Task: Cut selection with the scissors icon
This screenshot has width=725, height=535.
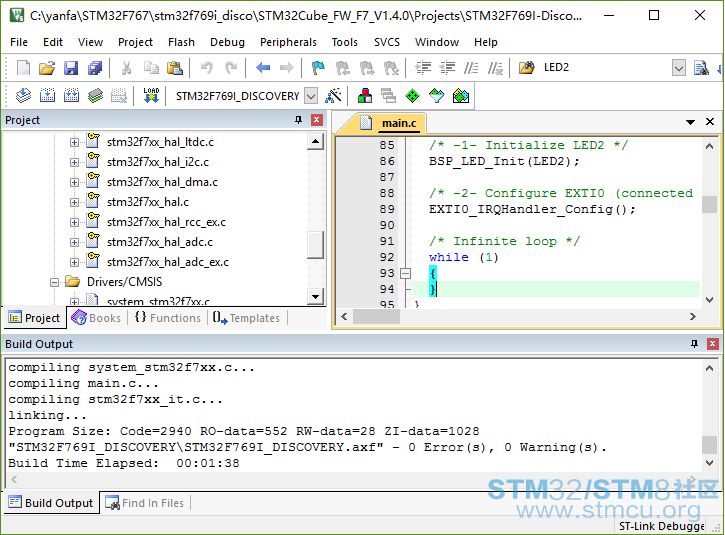Action: tap(126, 68)
